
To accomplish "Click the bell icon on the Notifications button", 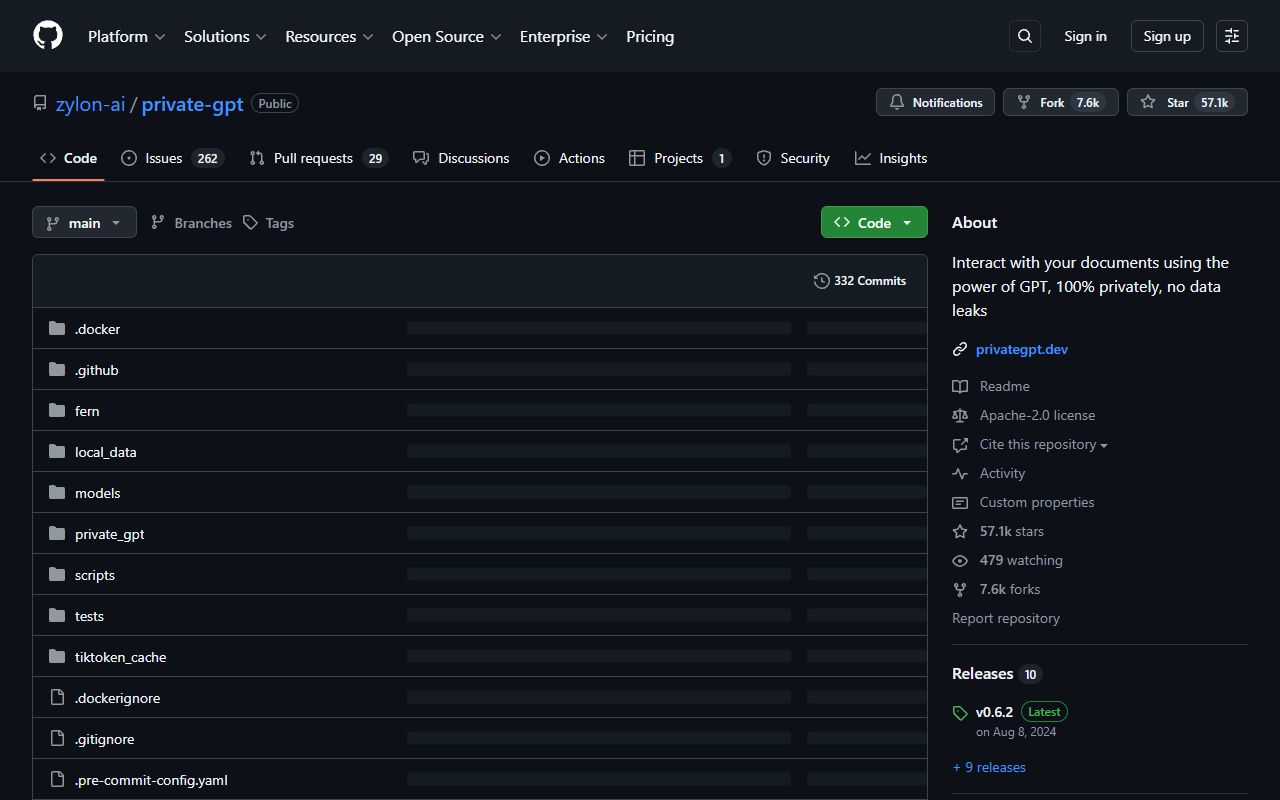I will point(897,102).
